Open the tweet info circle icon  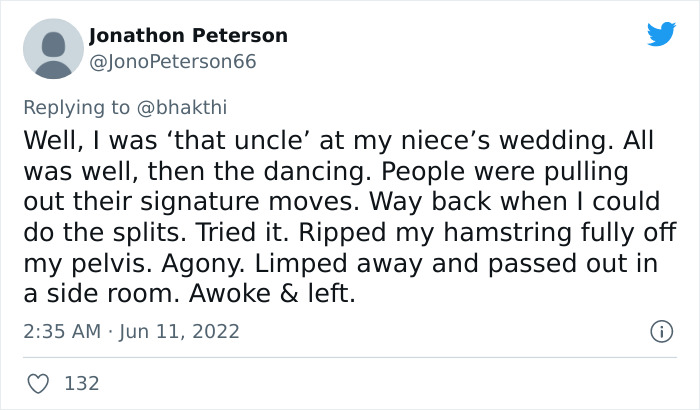[x=660, y=331]
